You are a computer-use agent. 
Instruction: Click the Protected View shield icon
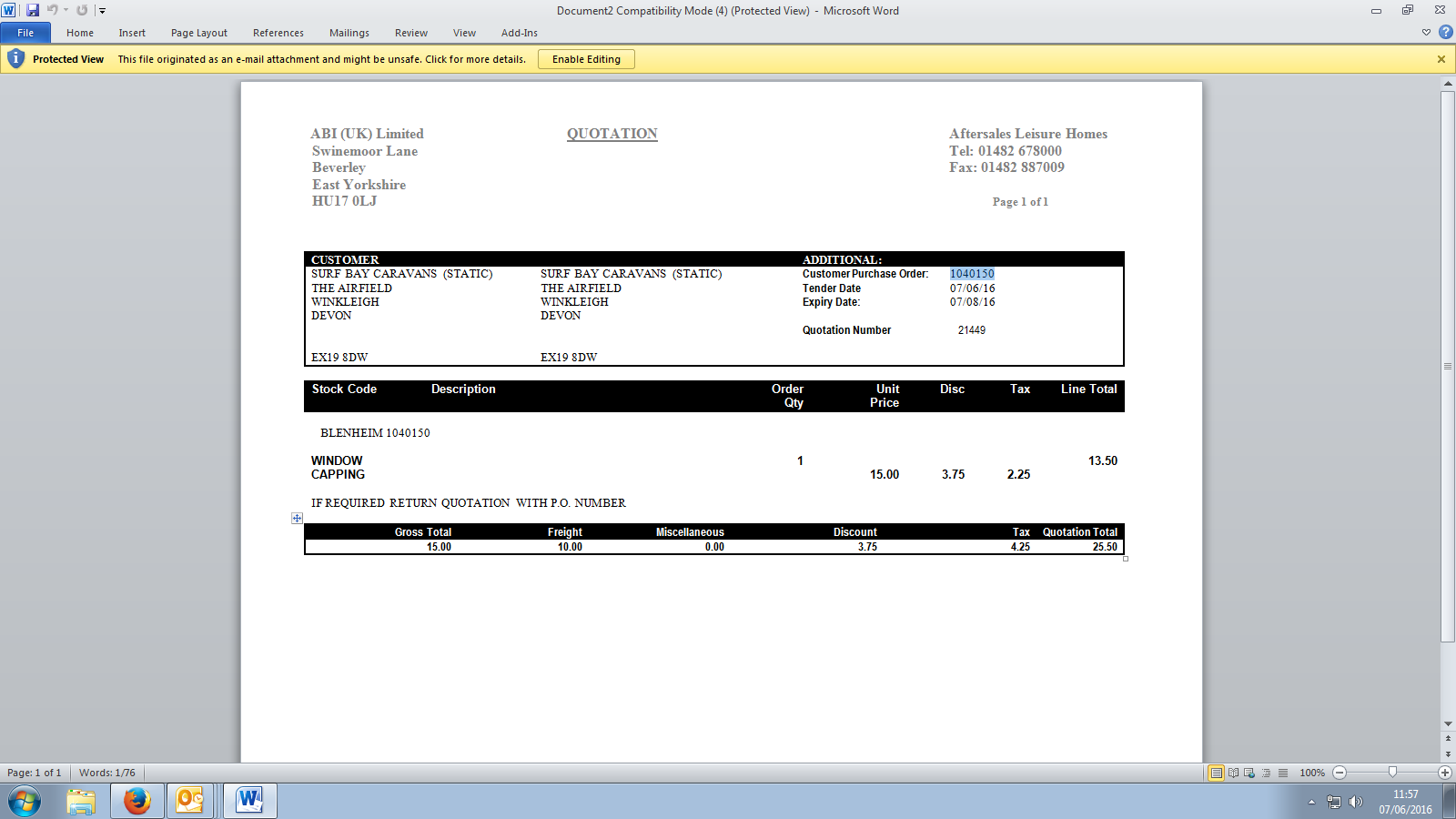[x=15, y=59]
